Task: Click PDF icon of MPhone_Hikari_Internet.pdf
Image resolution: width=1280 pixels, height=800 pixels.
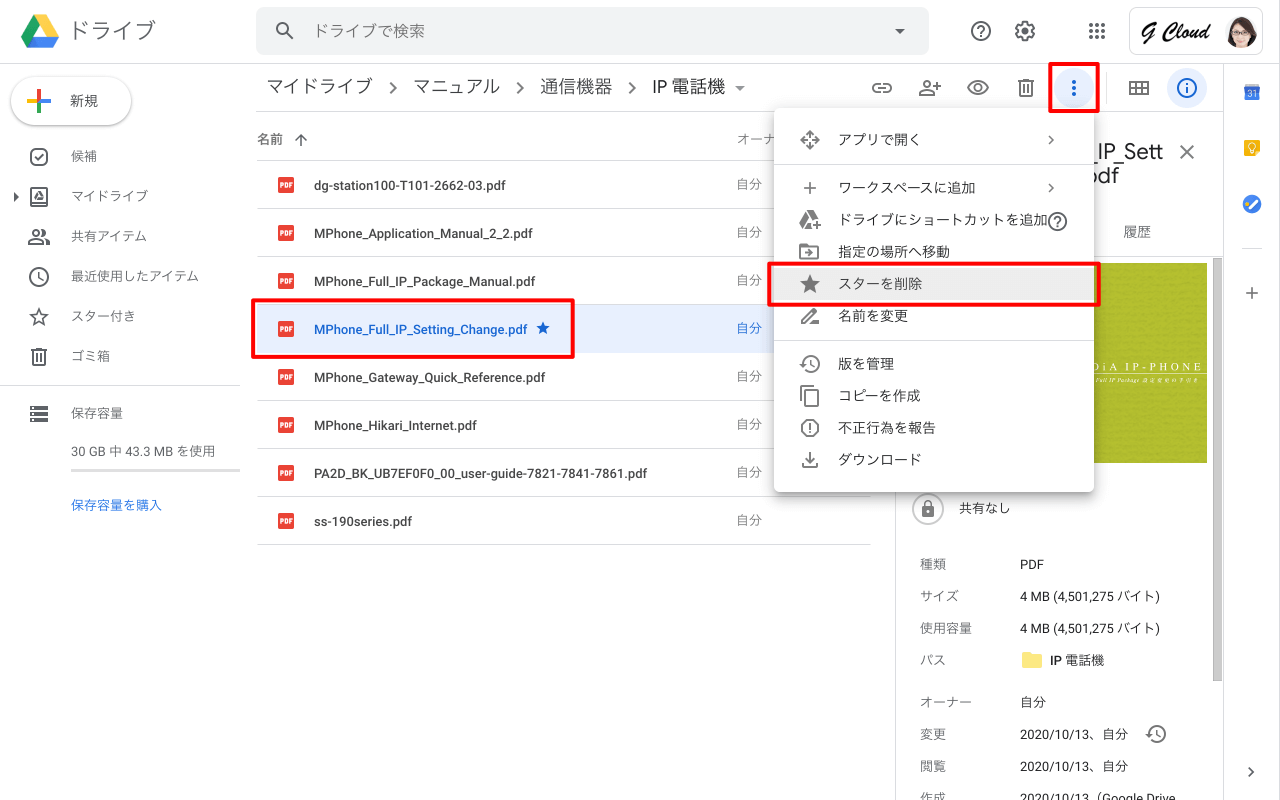Action: click(286, 425)
